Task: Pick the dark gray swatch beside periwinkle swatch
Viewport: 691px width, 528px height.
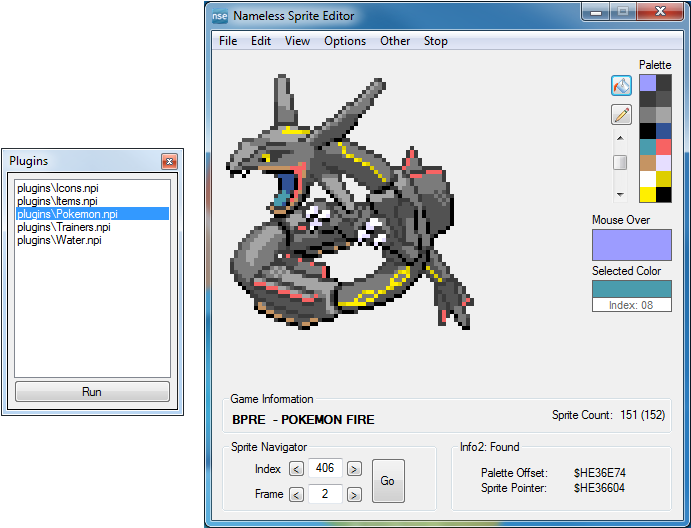Action: point(663,83)
